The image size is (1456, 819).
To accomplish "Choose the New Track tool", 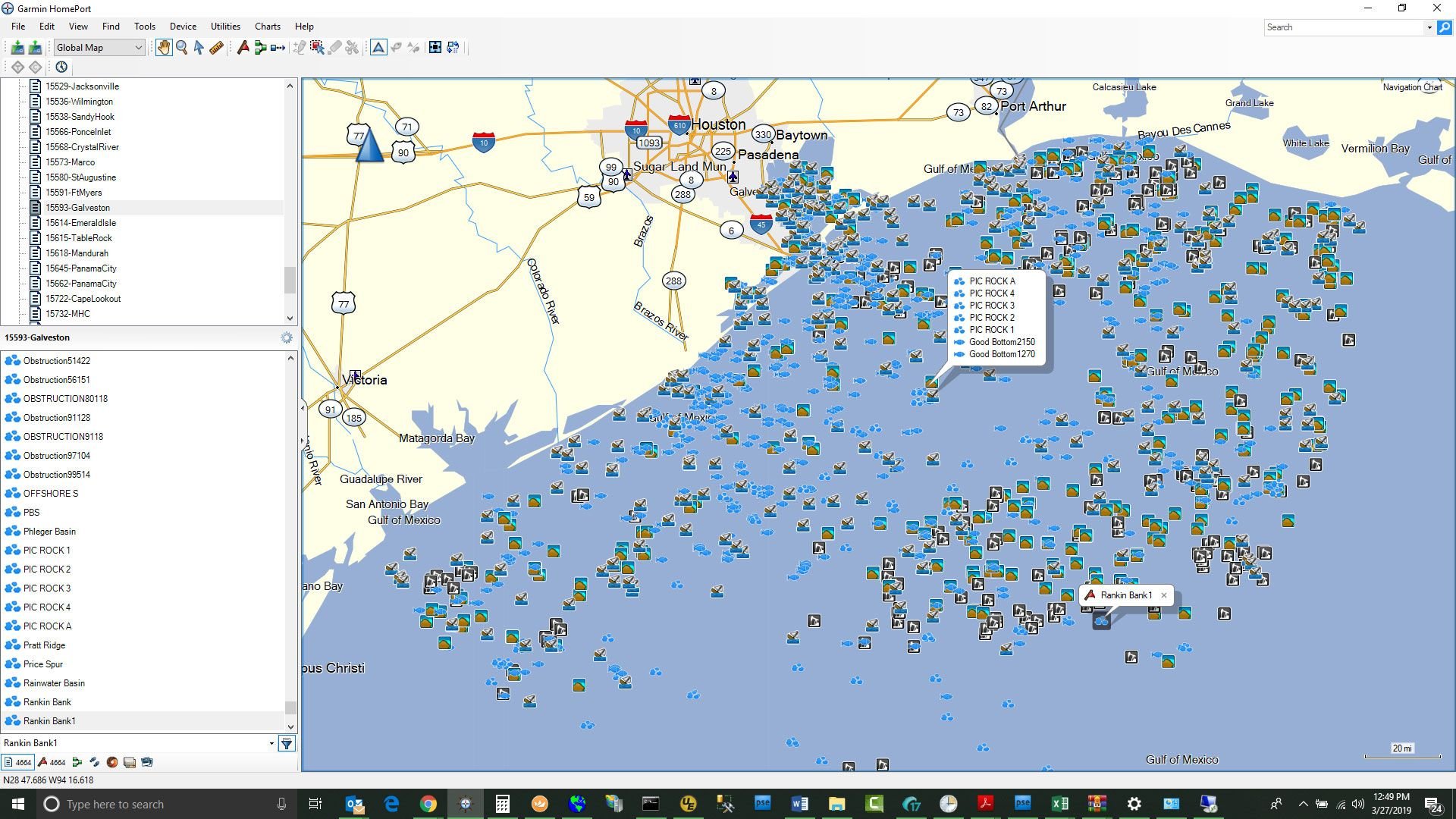I will click(x=278, y=48).
